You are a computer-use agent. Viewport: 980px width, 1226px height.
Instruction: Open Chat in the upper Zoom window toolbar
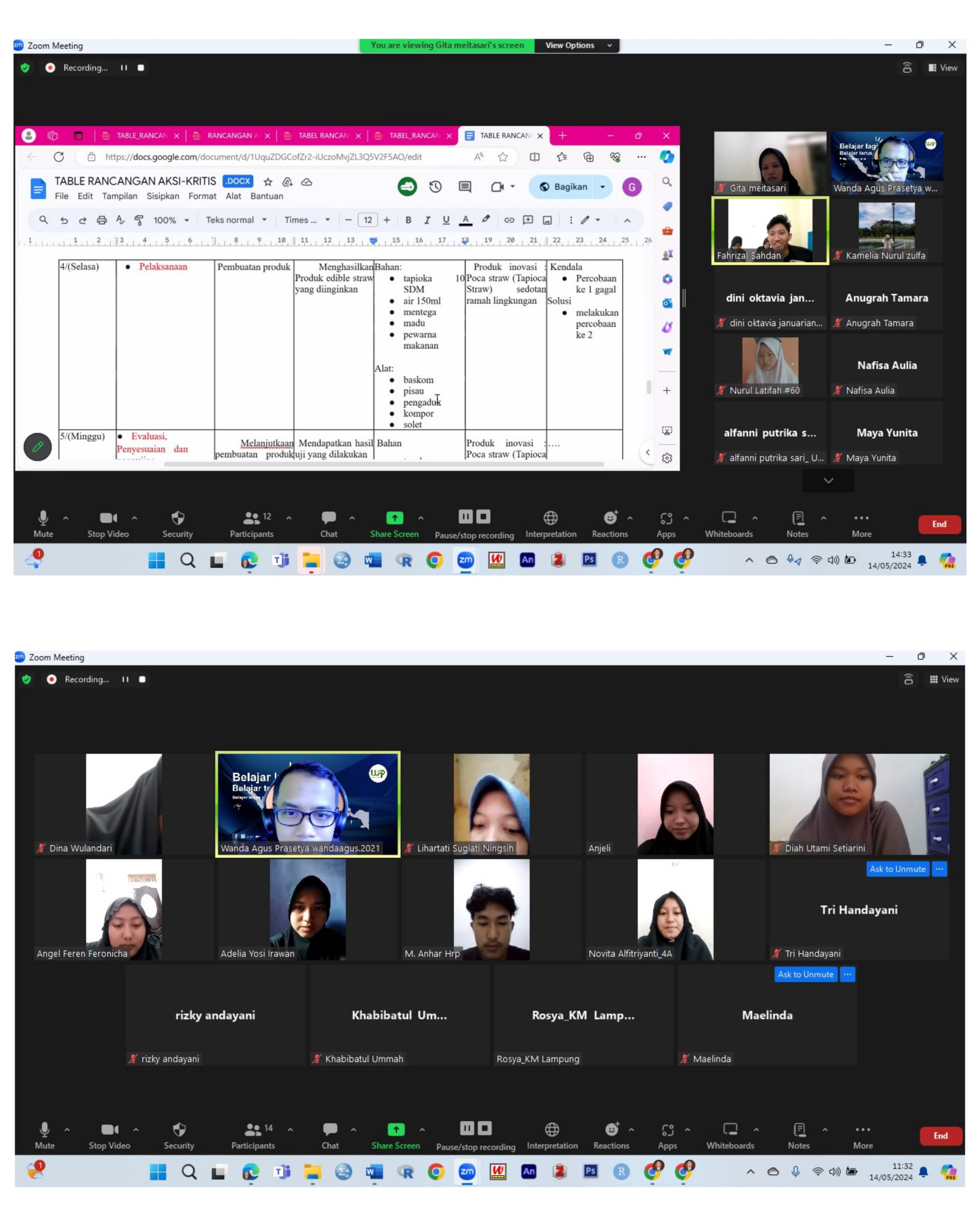click(328, 523)
